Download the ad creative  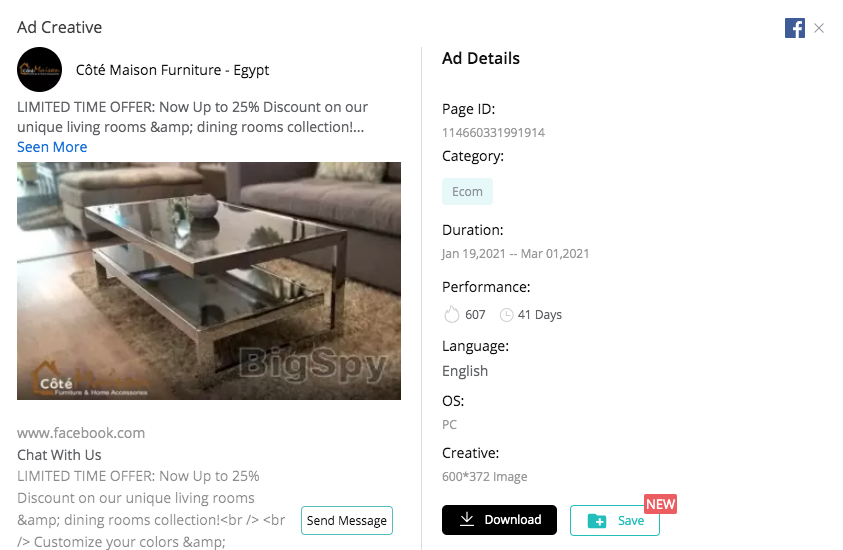[499, 520]
